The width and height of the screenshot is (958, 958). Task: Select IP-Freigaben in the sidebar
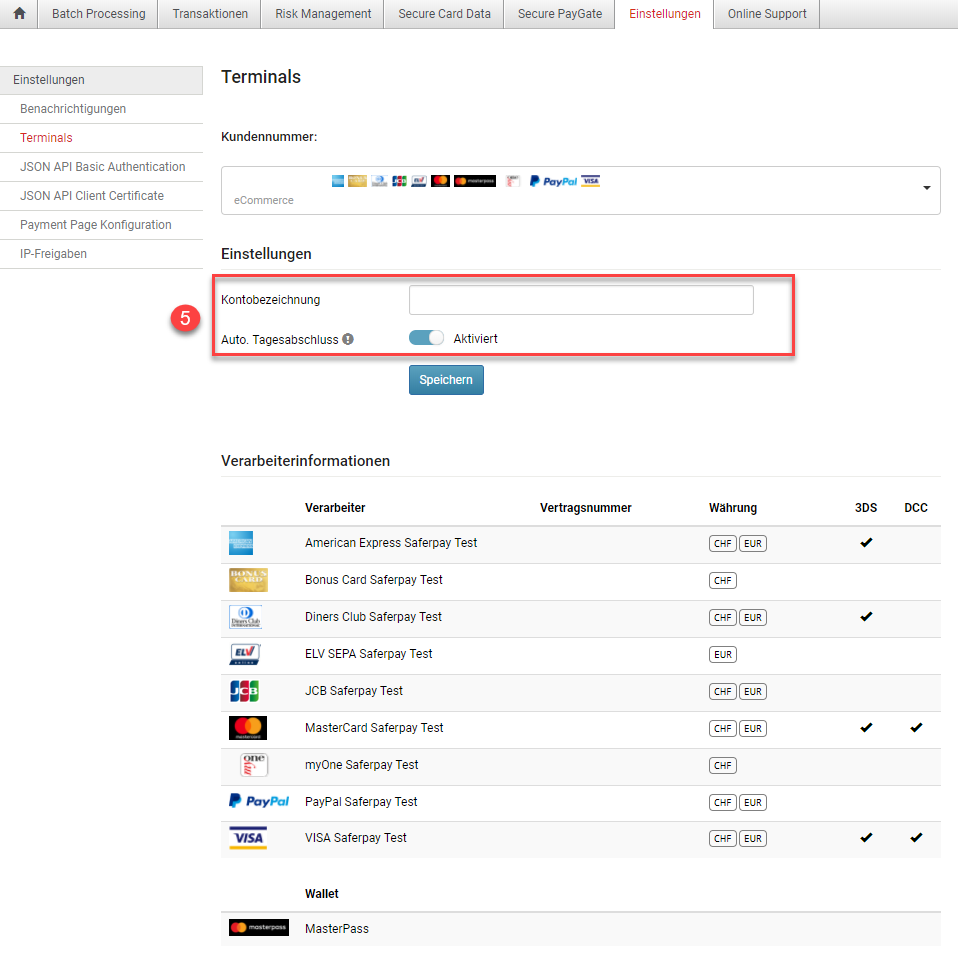(53, 254)
